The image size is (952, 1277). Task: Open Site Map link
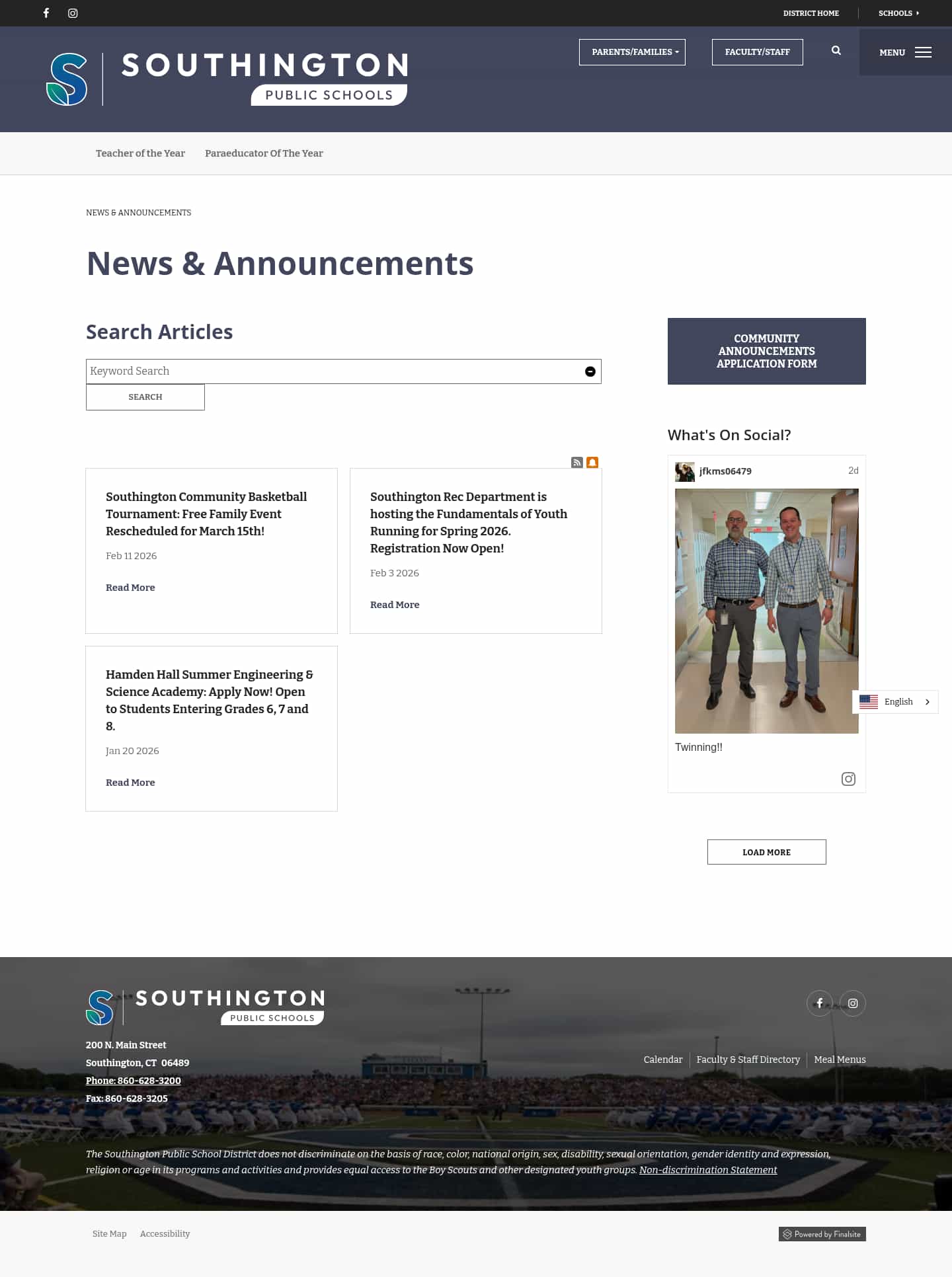click(109, 1234)
